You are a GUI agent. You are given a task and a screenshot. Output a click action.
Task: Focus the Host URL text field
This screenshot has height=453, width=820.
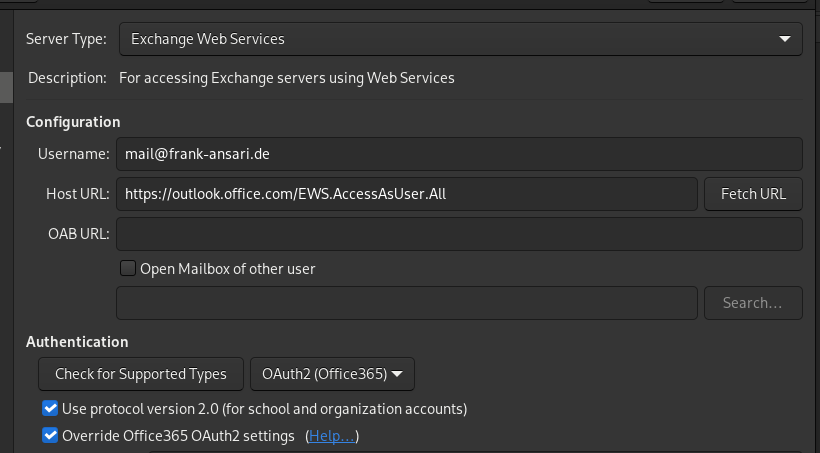(x=407, y=194)
